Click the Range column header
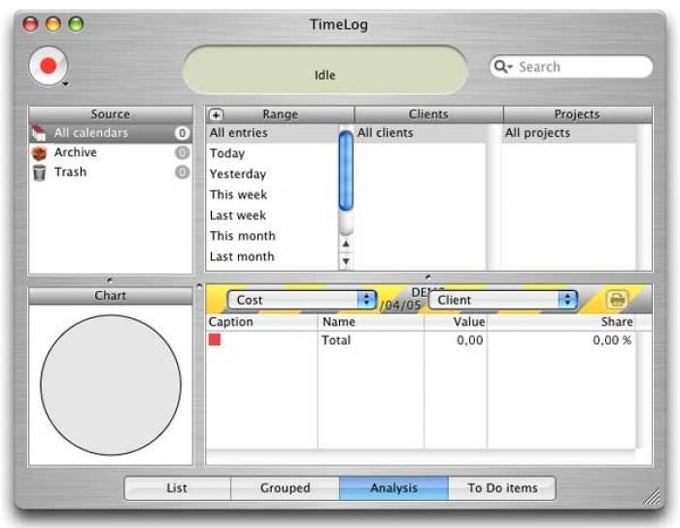 click(280, 114)
